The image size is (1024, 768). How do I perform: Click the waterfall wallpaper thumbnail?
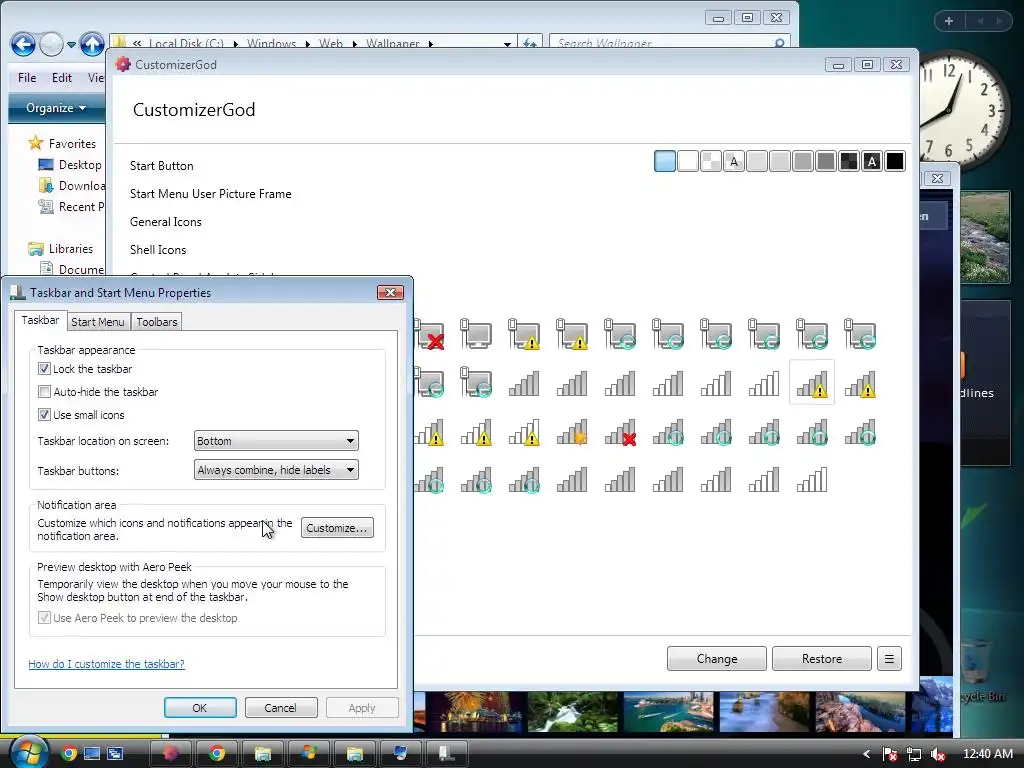[572, 712]
